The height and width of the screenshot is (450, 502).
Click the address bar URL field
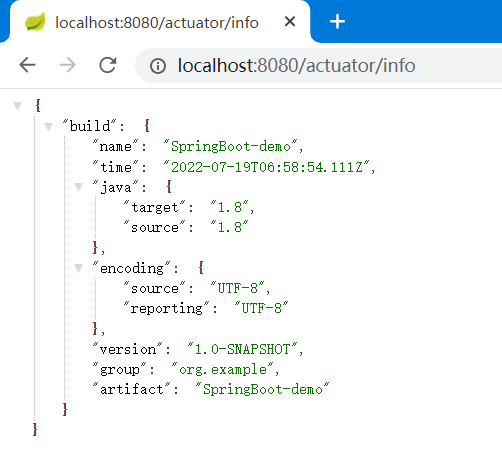point(318,65)
